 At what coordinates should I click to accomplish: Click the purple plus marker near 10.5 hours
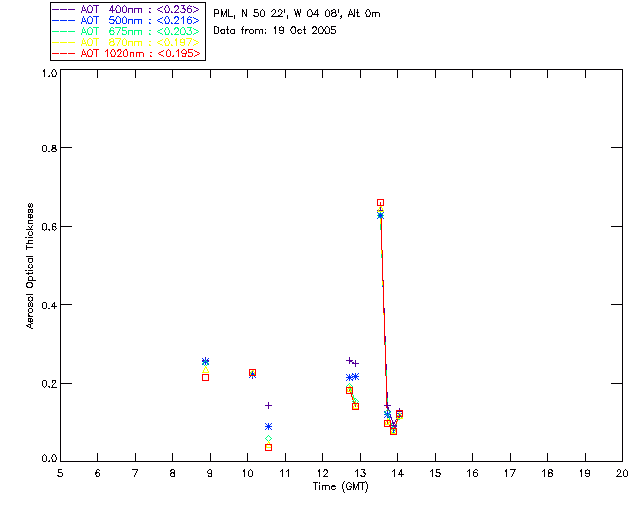click(268, 405)
